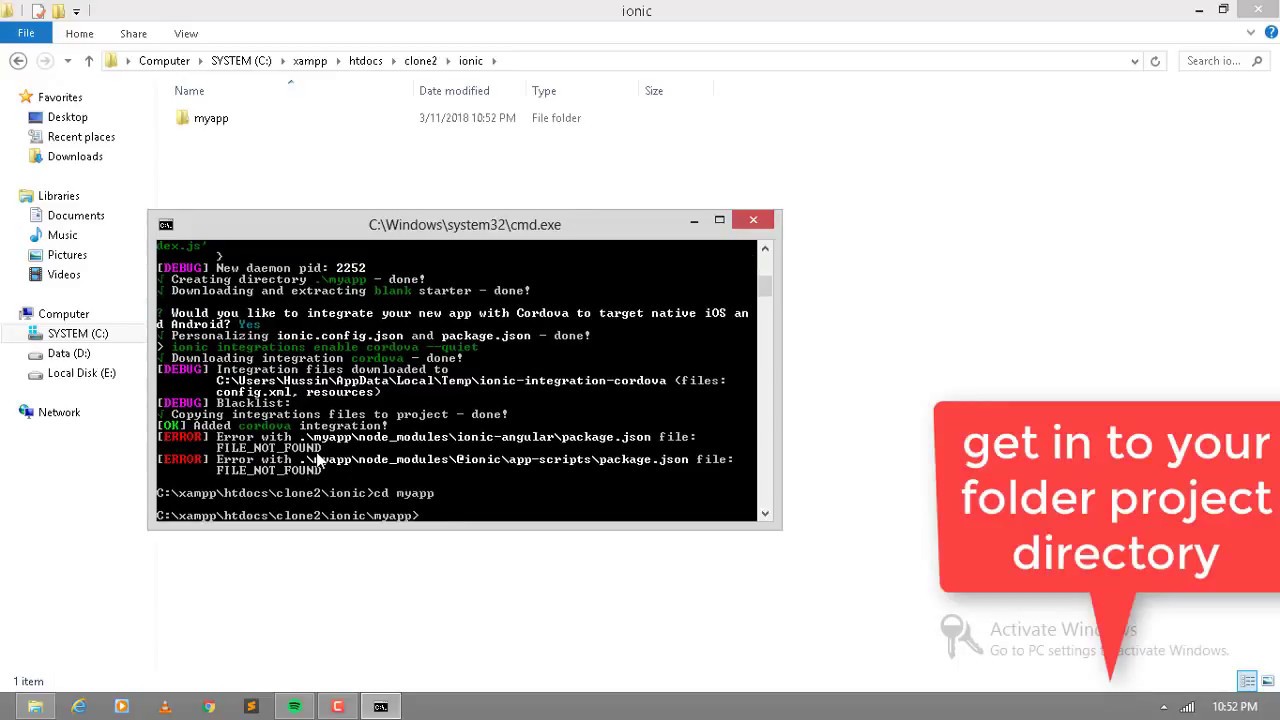Screen dimensions: 1280x720
Task: Click the New folder icon in title bar
Action: pos(58,11)
